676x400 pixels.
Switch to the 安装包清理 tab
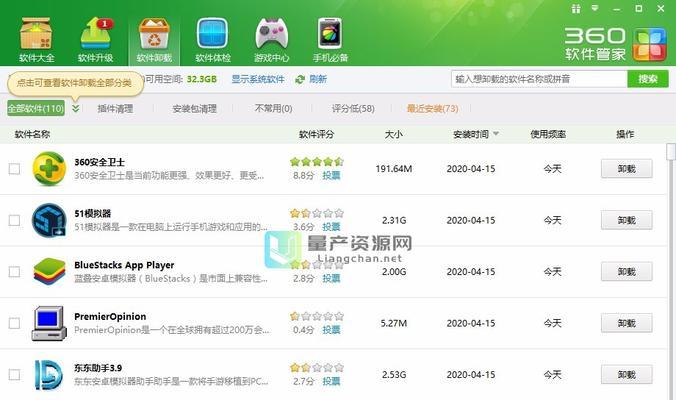(194, 109)
